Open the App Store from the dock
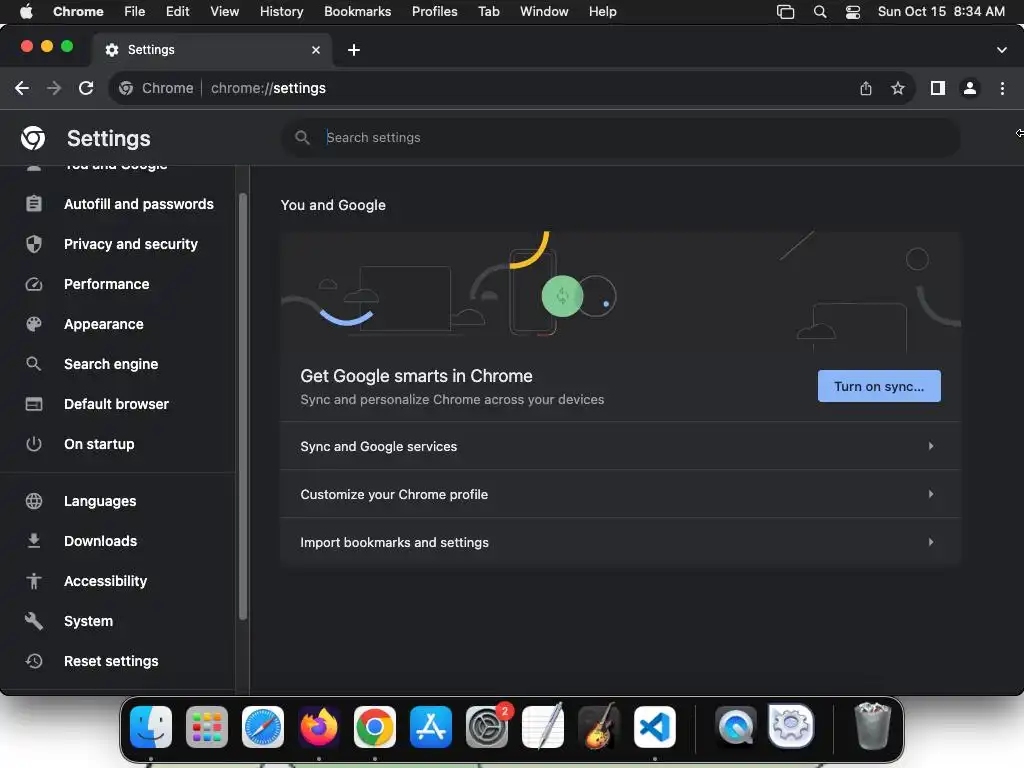Viewport: 1024px width, 768px height. coord(431,727)
